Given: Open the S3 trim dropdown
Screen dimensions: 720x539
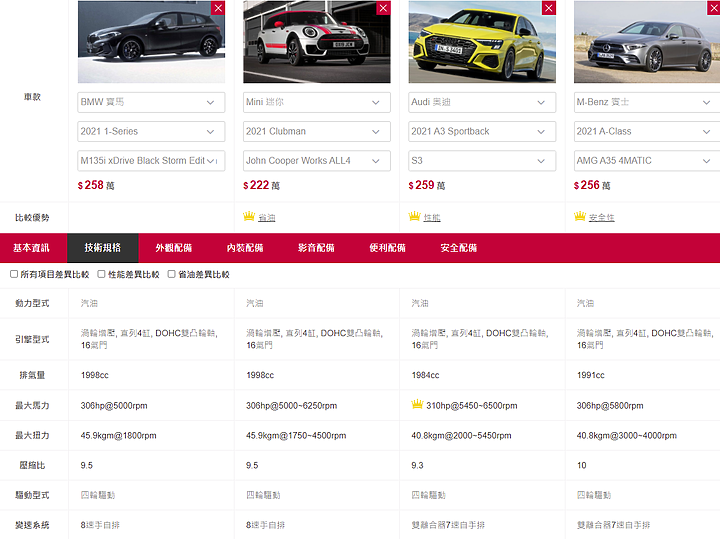Looking at the screenshot, I should coord(482,161).
